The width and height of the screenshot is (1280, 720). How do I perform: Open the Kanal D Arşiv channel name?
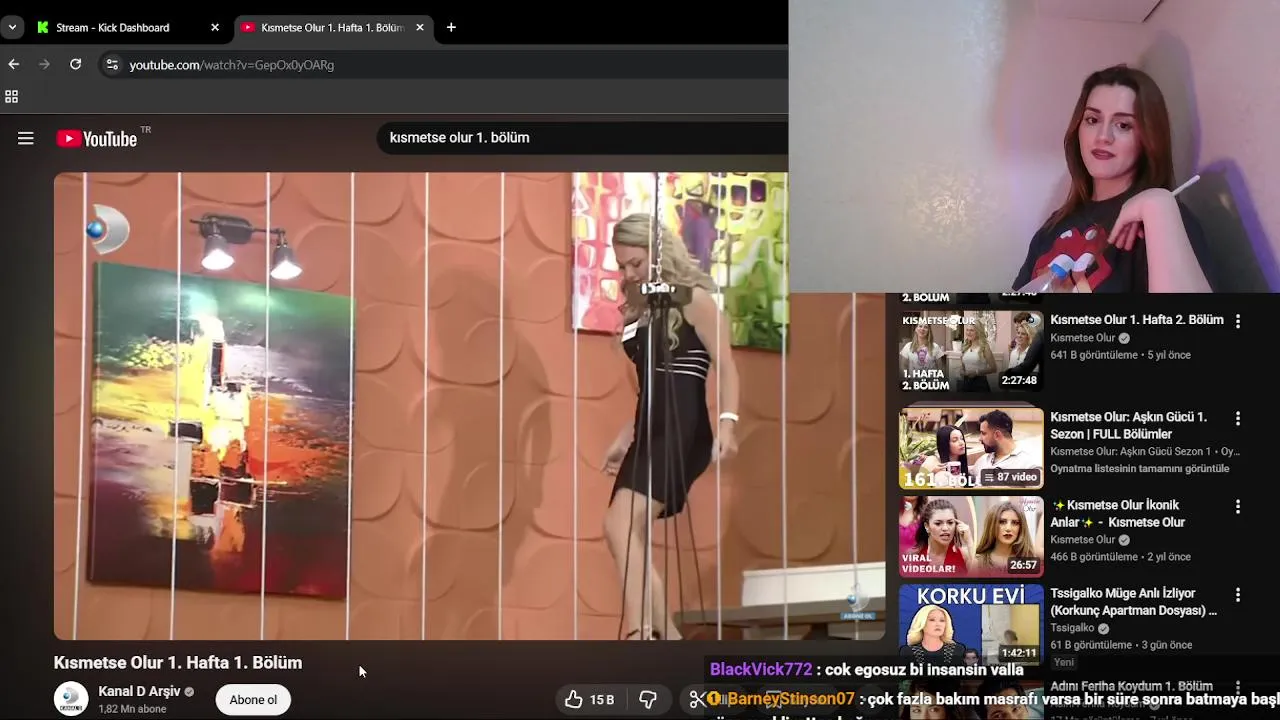pos(139,691)
